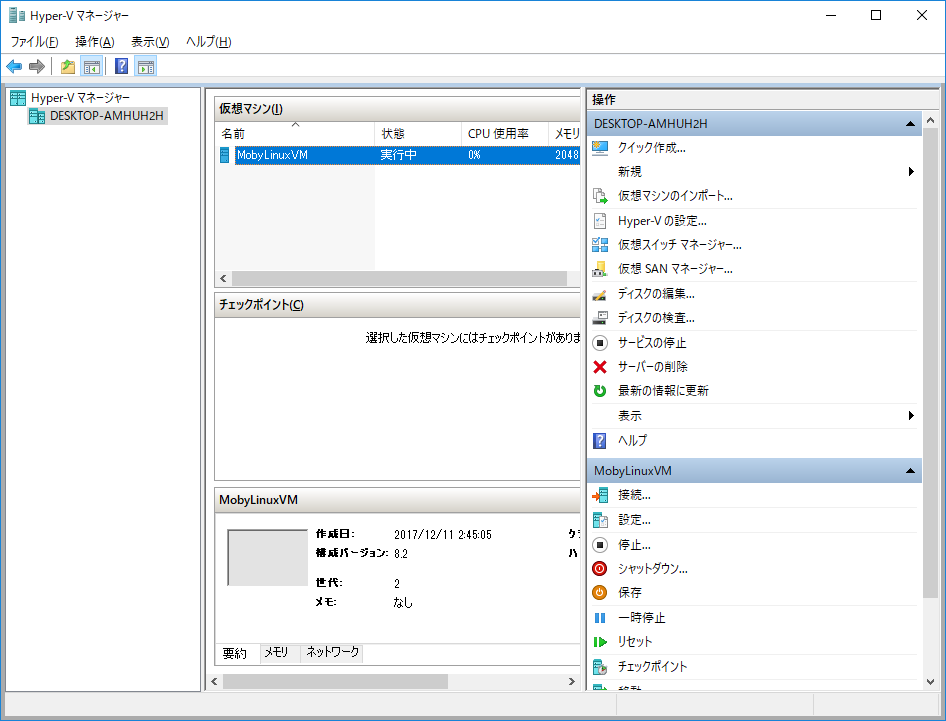Click the CPU 使用率 column header
Viewport: 946px width, 721px height.
click(505, 133)
